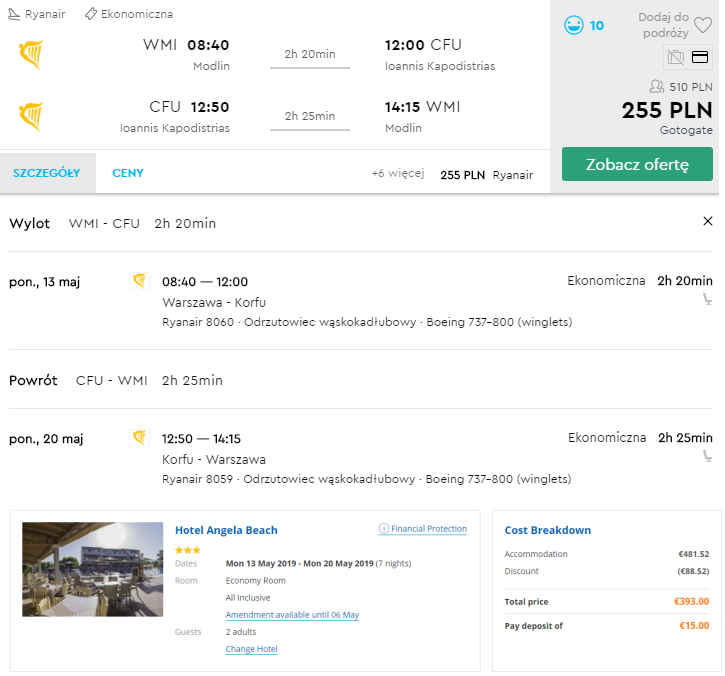Viewport: 725px width, 676px height.
Task: Click the accommodation cost €481.52
Action: click(x=694, y=554)
